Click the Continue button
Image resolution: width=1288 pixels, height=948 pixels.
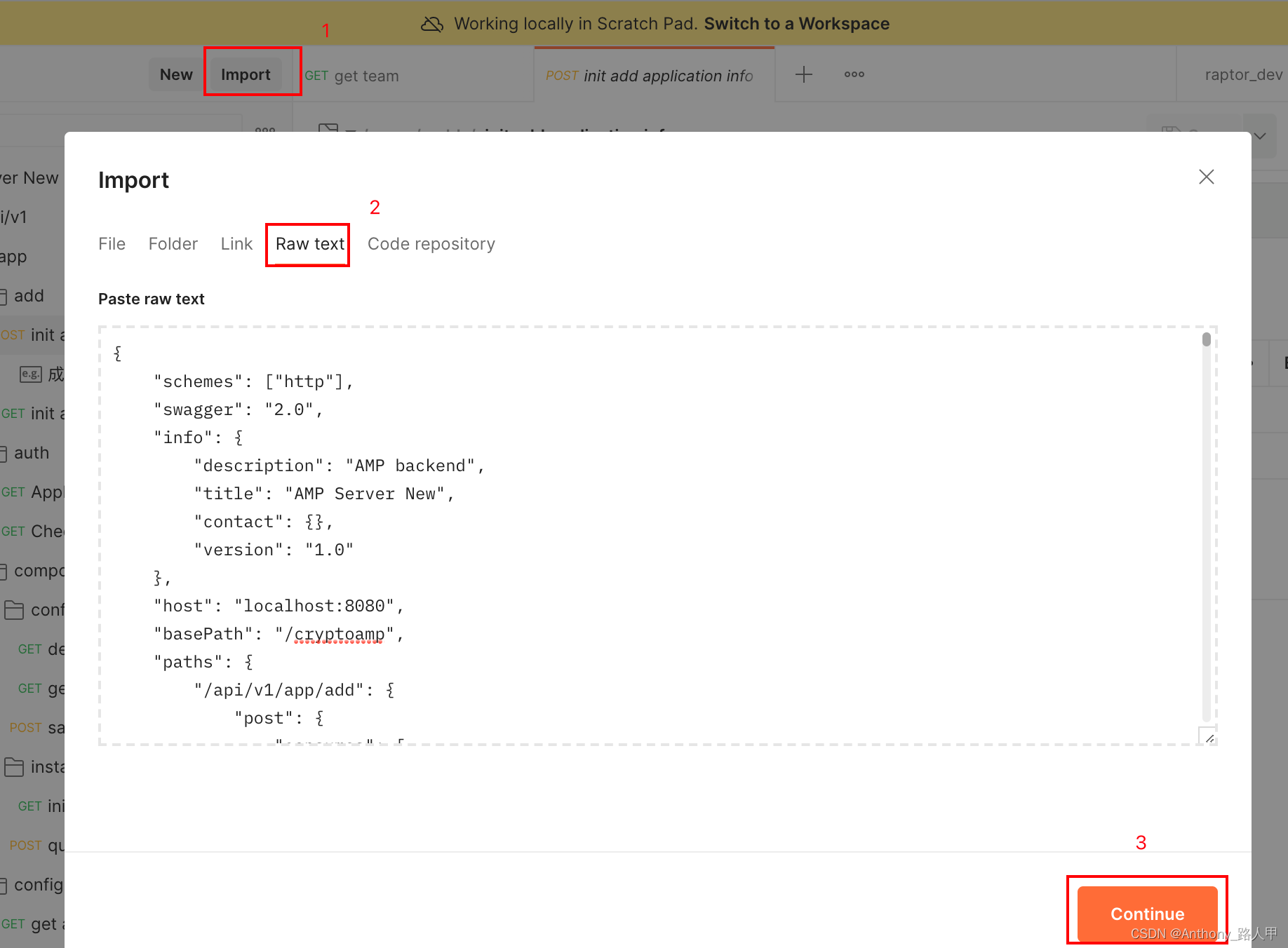(x=1146, y=914)
